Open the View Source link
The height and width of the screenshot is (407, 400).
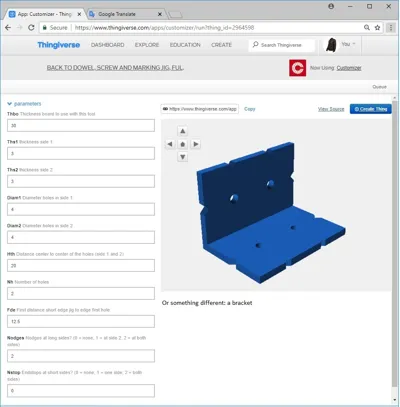[331, 109]
